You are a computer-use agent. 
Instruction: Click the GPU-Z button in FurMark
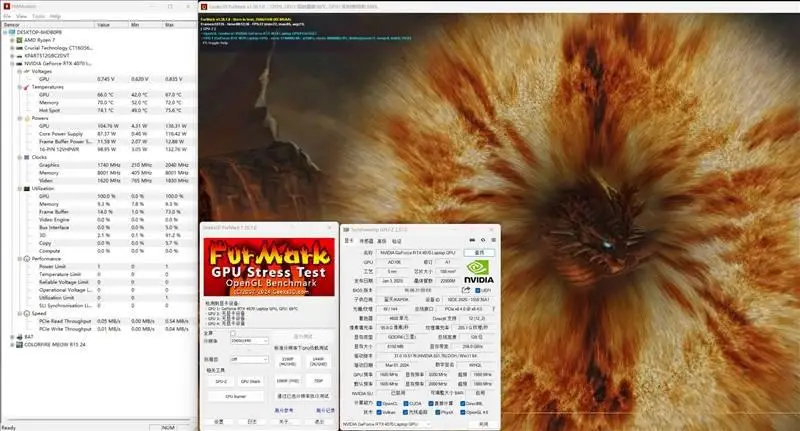coord(219,381)
